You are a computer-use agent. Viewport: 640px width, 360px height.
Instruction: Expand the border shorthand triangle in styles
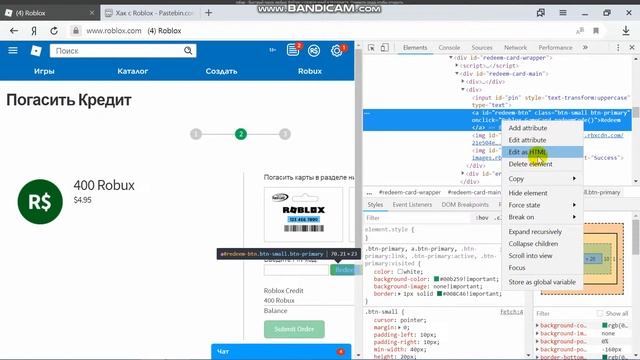pyautogui.click(x=400, y=294)
